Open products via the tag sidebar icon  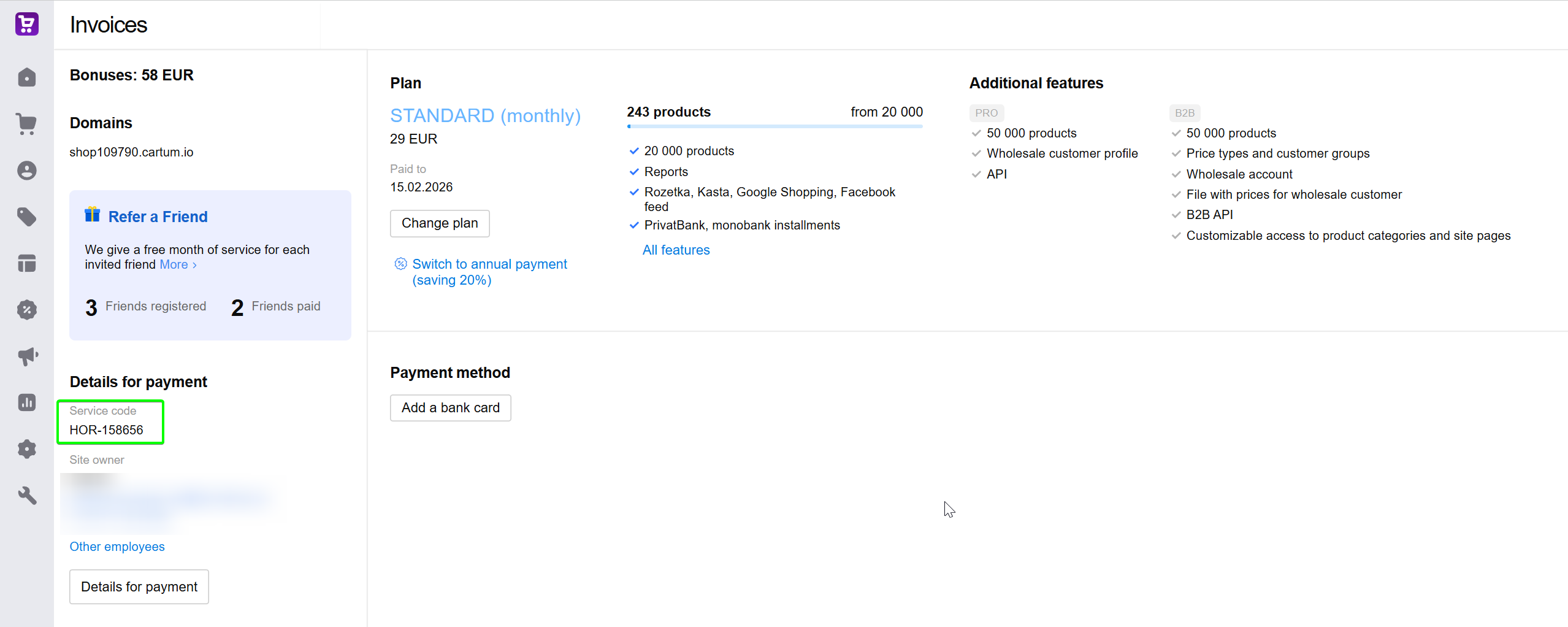26,217
